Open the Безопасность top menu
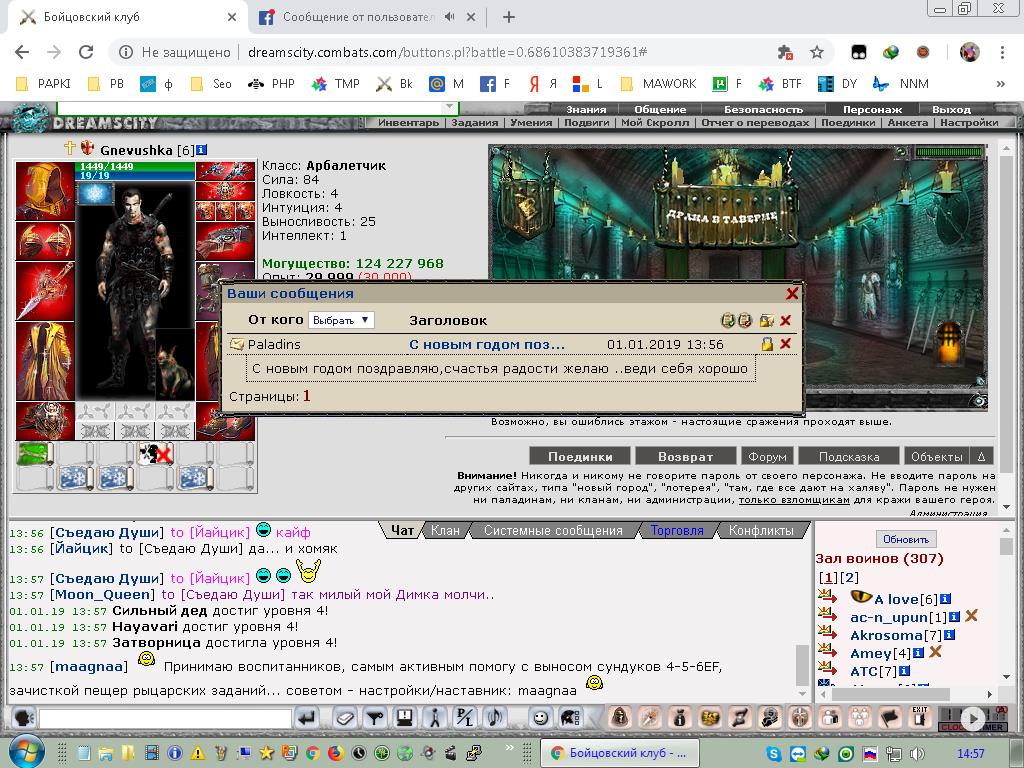This screenshot has height=768, width=1024. point(763,109)
